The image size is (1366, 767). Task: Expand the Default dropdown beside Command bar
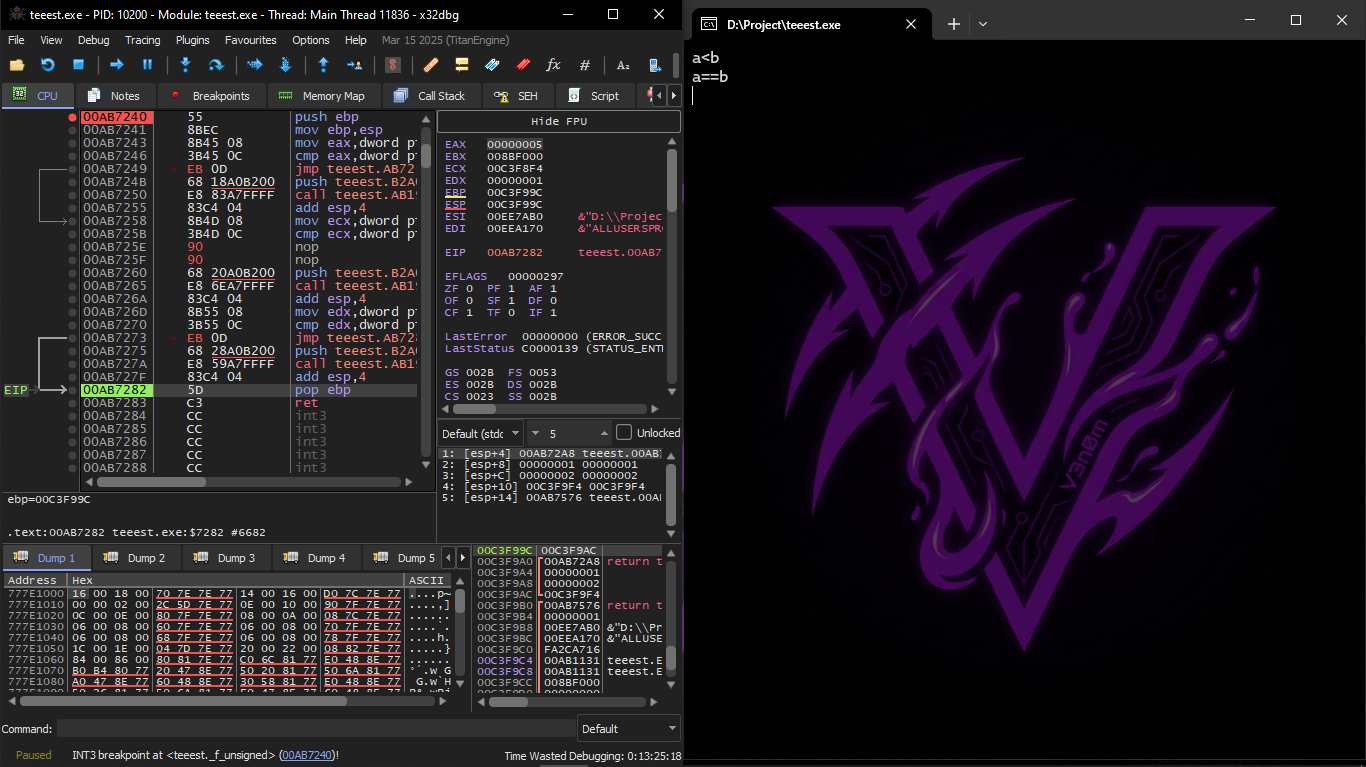628,729
